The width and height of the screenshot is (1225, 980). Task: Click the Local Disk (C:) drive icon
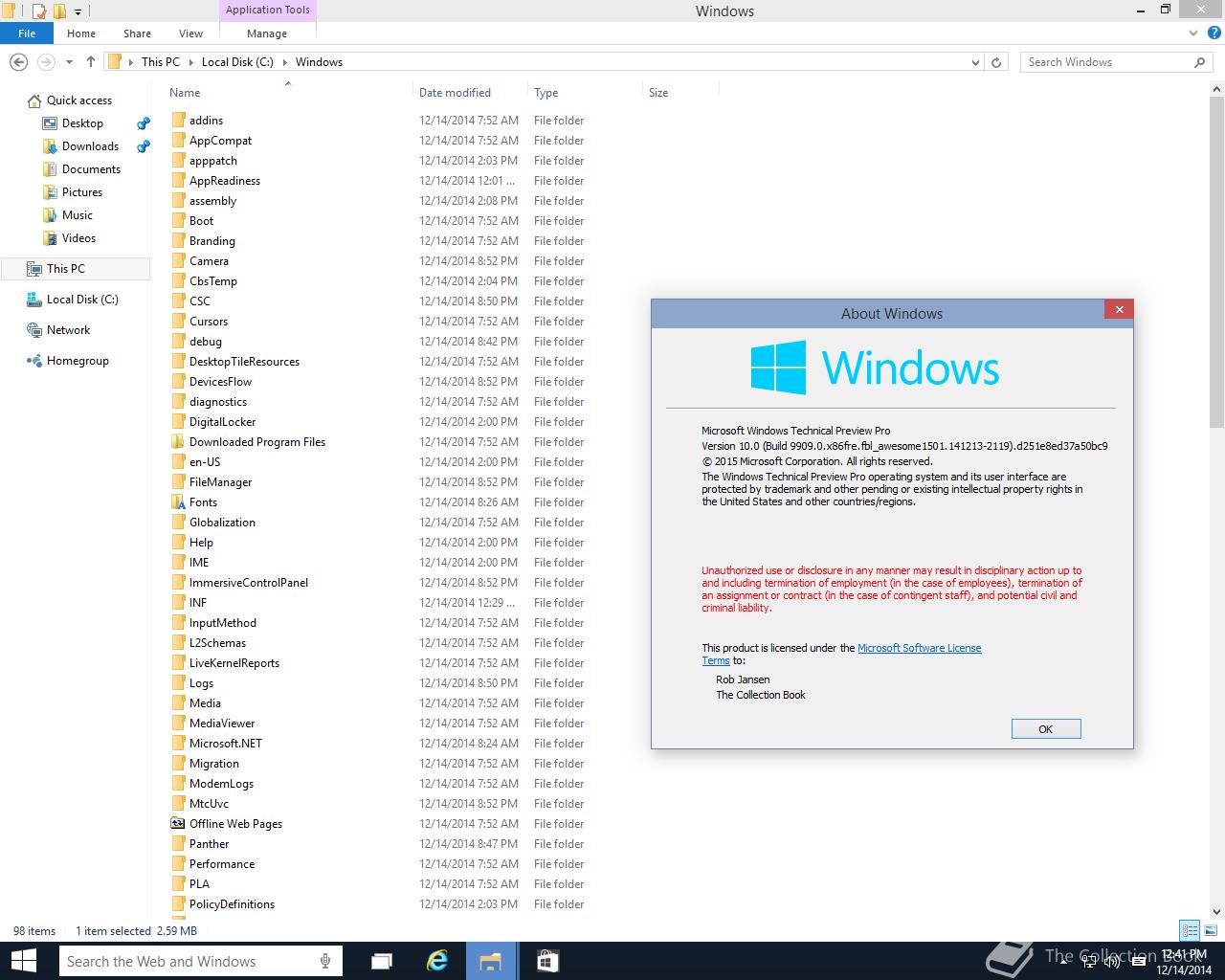(34, 300)
